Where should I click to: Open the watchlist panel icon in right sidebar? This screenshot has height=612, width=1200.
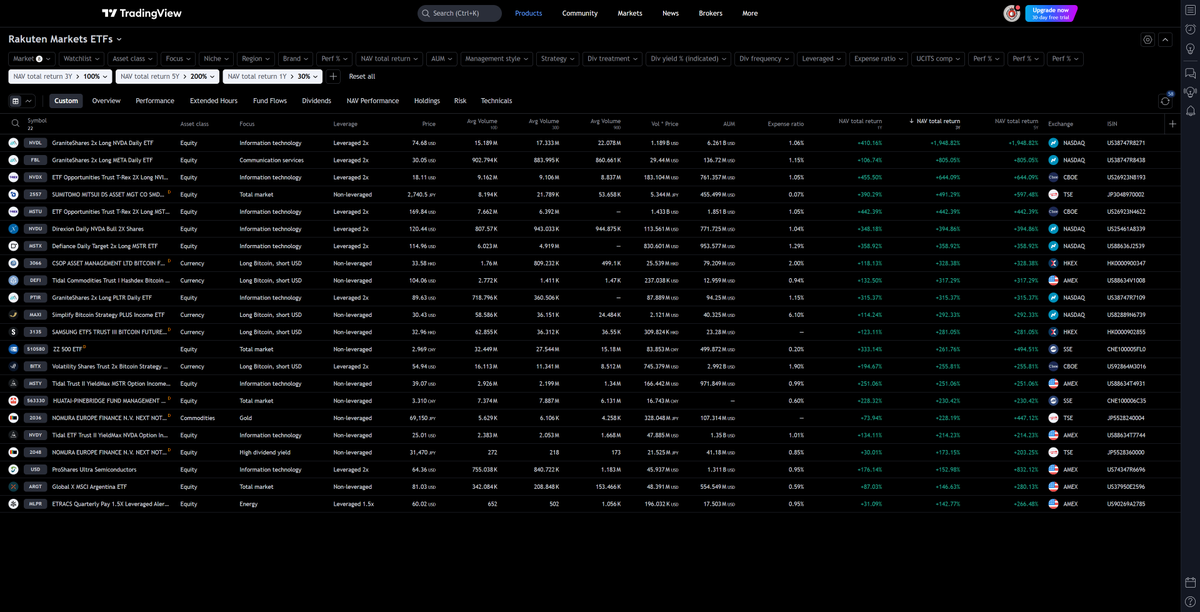point(1189,13)
